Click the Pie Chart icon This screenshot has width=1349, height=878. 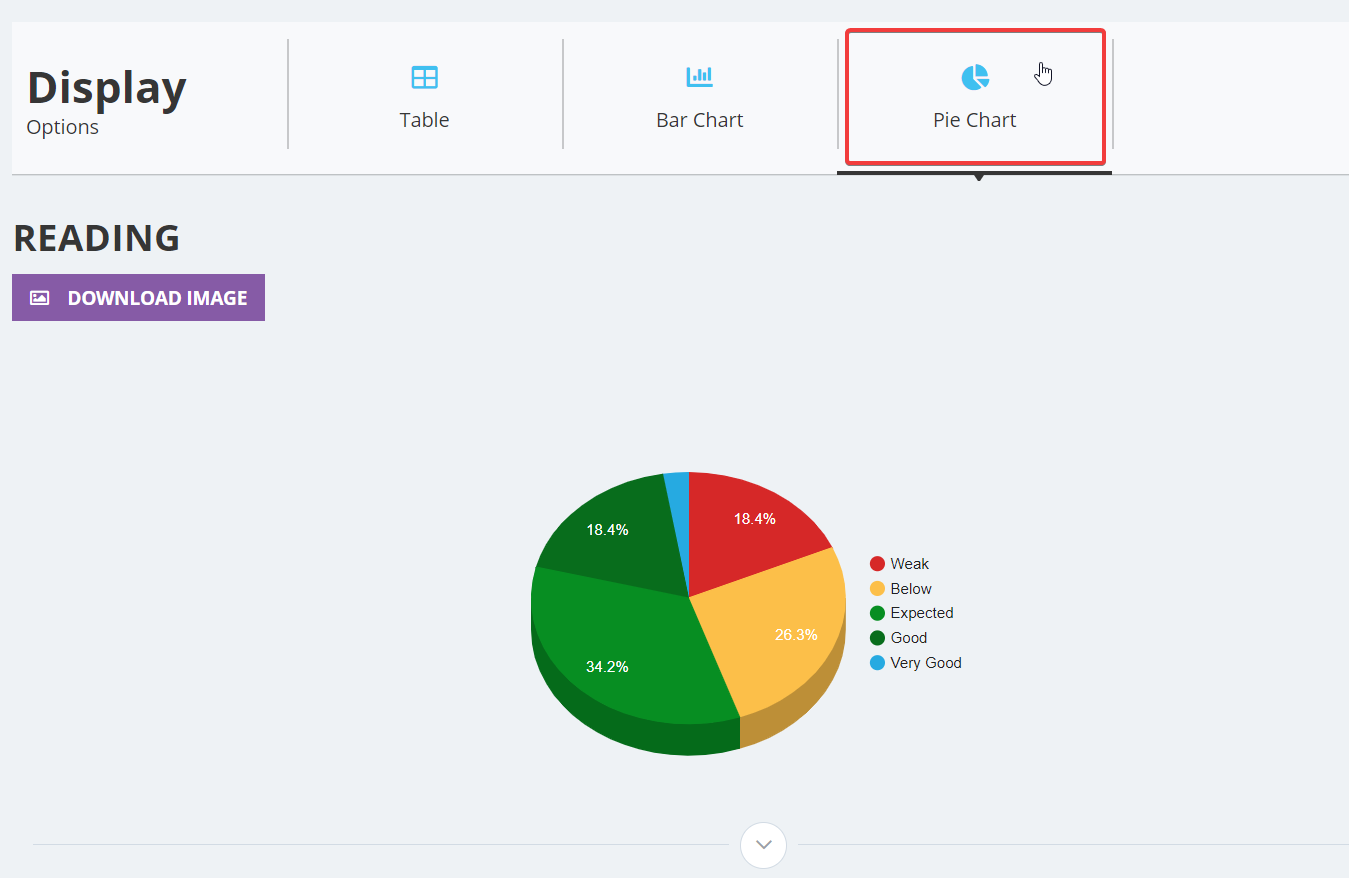[x=975, y=77]
